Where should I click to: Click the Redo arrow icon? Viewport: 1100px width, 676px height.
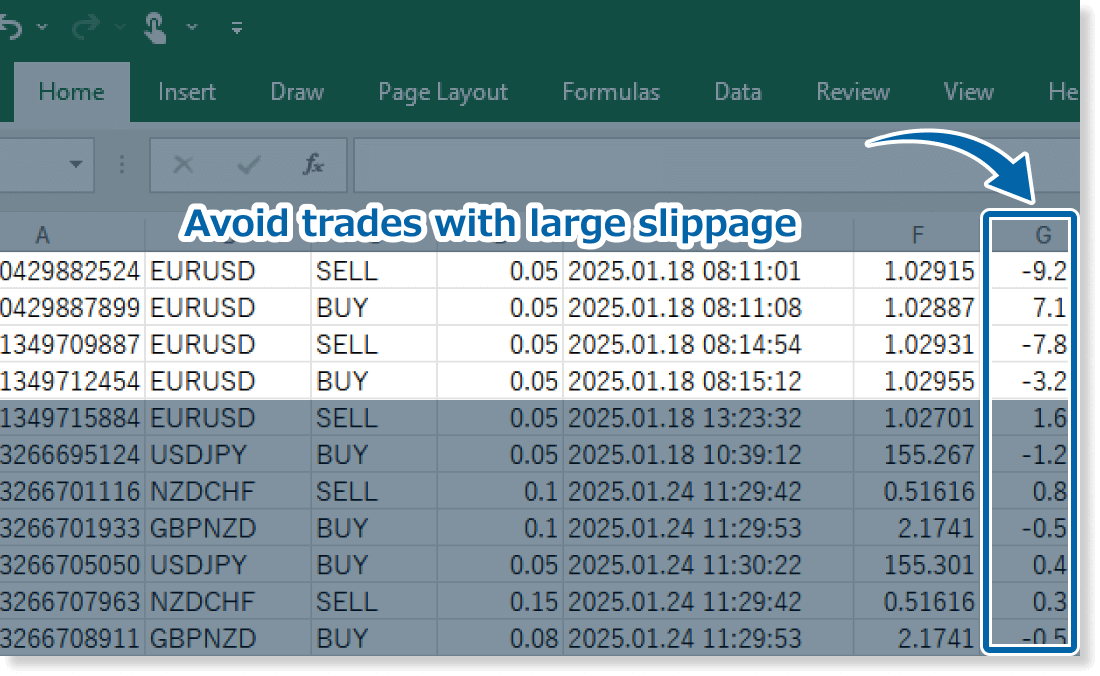tap(87, 27)
